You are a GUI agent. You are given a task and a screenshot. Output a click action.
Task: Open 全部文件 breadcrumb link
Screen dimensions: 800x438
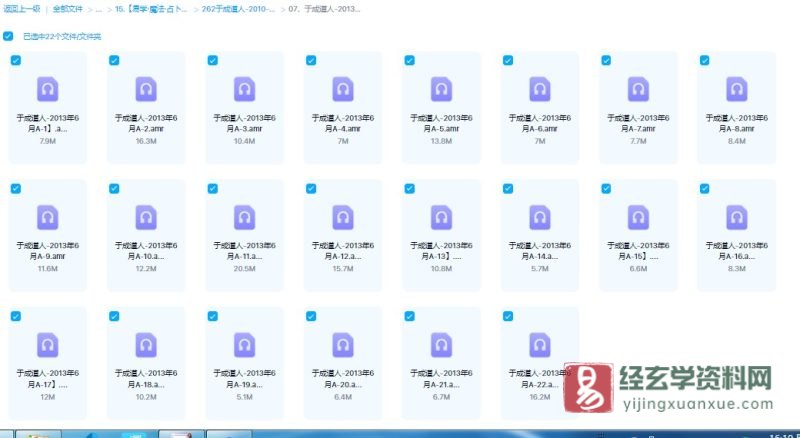[x=67, y=8]
